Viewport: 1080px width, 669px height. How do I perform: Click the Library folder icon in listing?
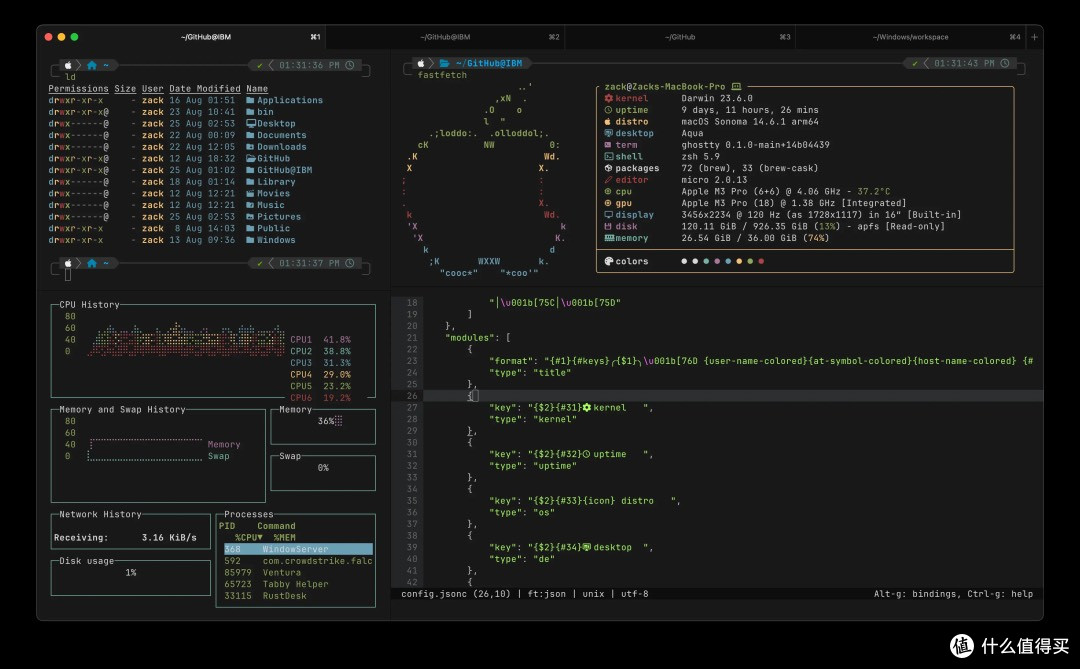[x=250, y=182]
